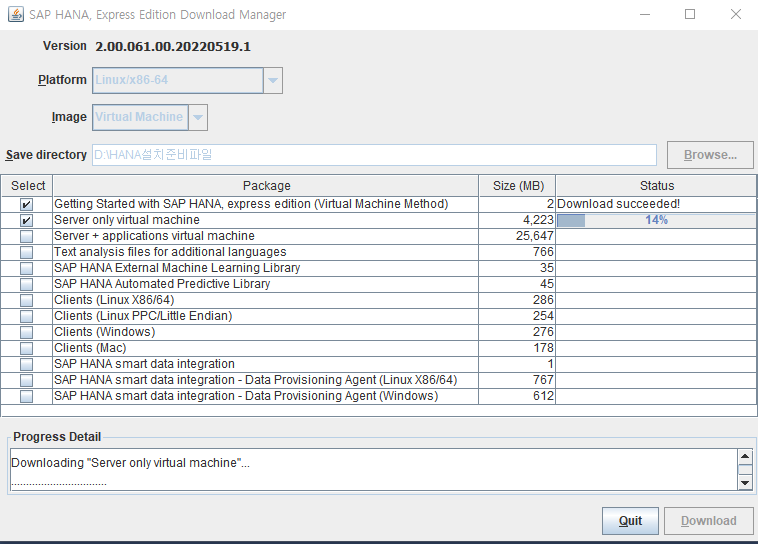Enable External Machine Learning Library checkbox

tap(27, 268)
